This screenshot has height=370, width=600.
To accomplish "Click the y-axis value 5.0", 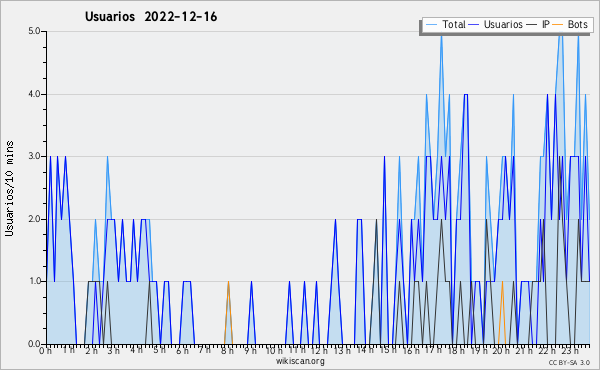I will pos(34,31).
